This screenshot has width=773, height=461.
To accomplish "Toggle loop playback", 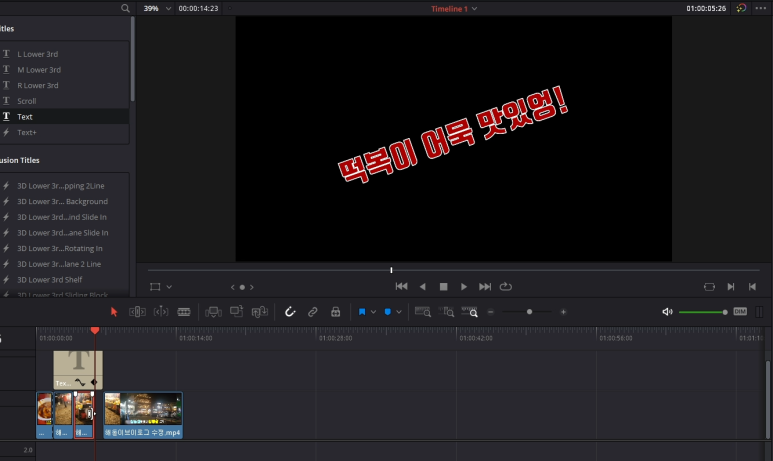I will tap(506, 286).
